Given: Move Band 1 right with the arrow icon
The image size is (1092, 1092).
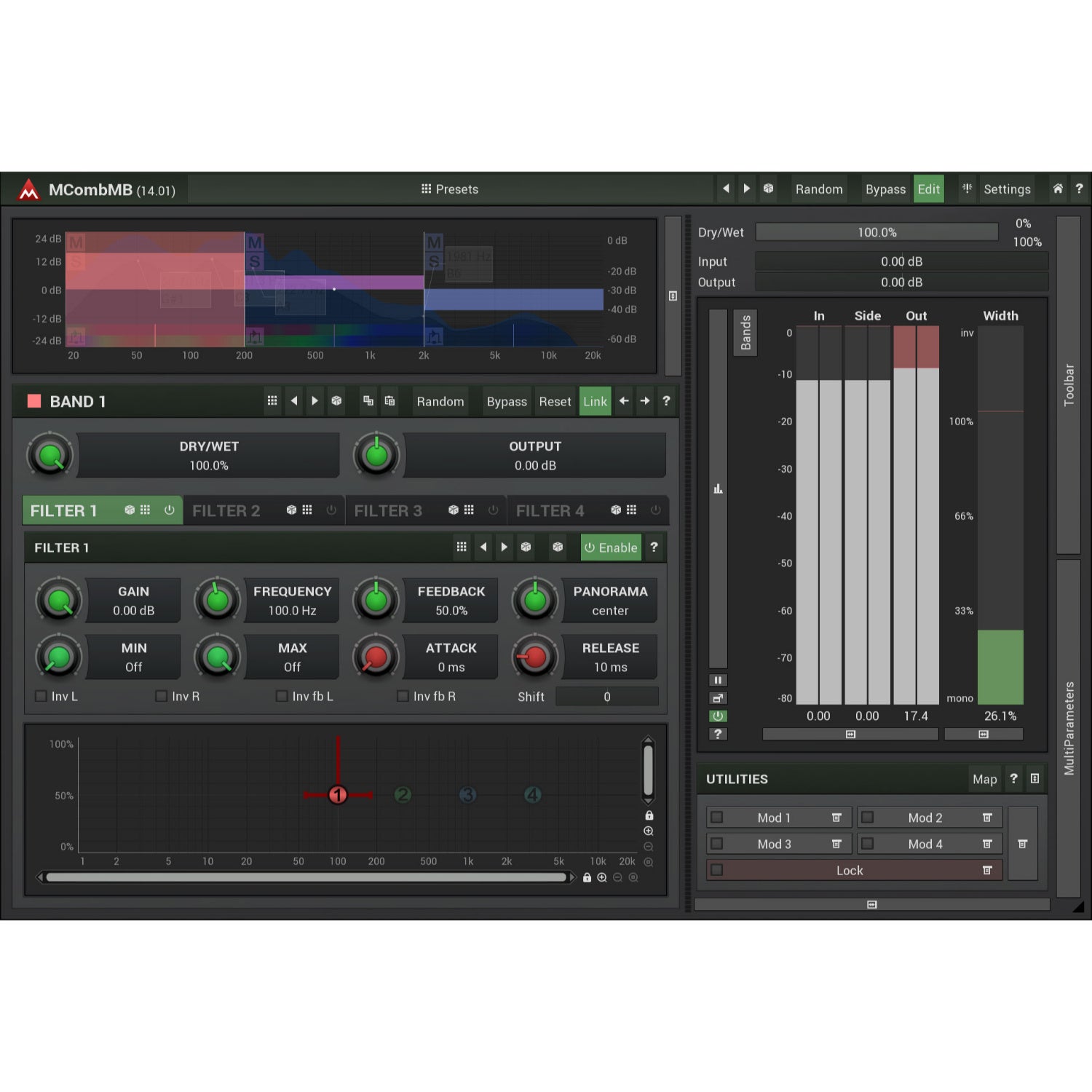Looking at the screenshot, I should (645, 401).
